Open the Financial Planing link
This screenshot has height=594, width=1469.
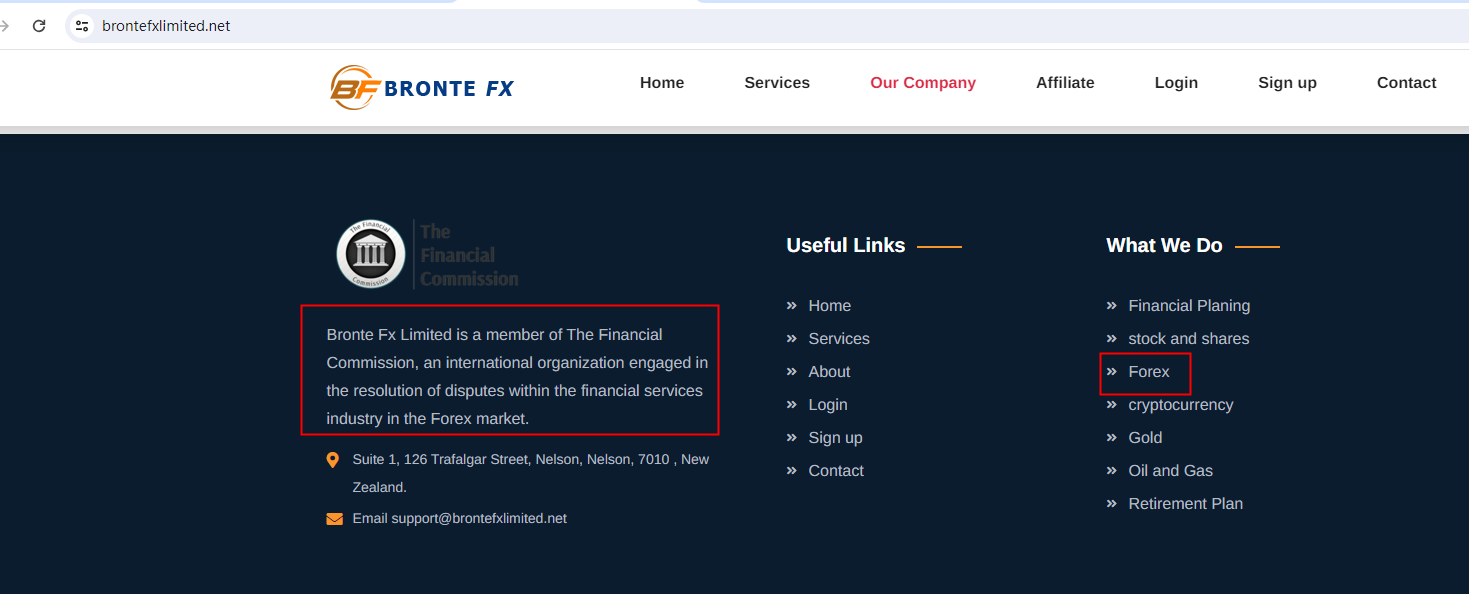1189,306
